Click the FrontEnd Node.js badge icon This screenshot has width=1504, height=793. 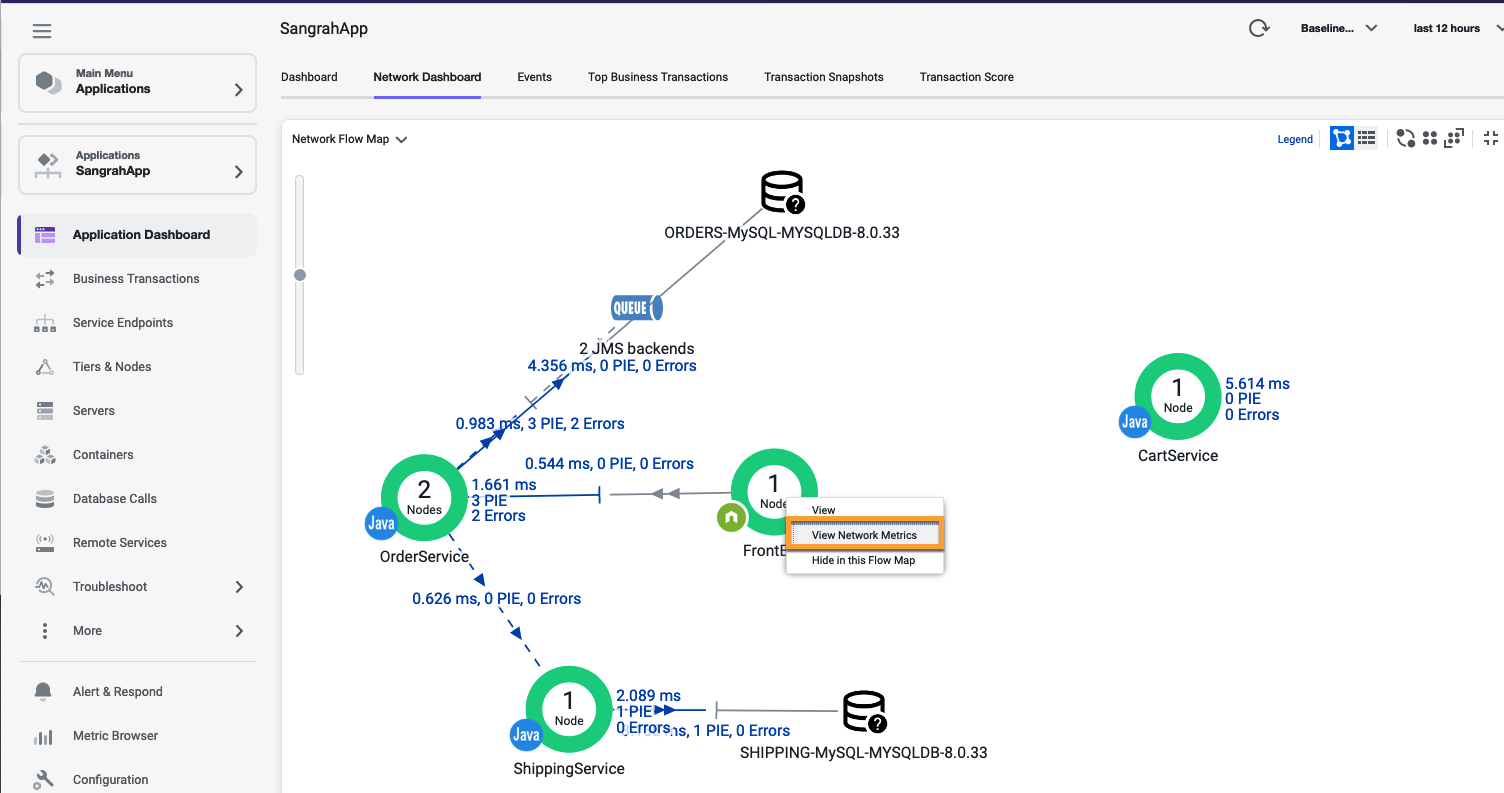point(732,517)
